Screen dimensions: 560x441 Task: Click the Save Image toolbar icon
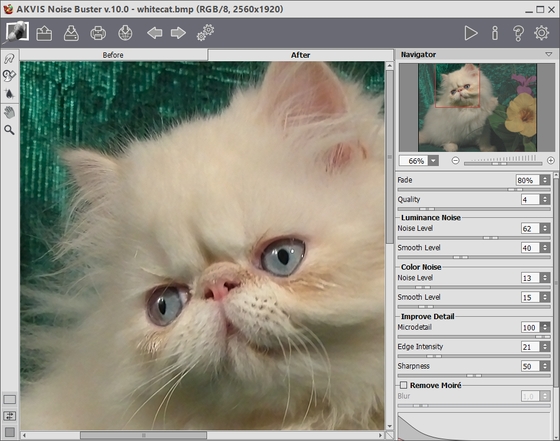71,33
